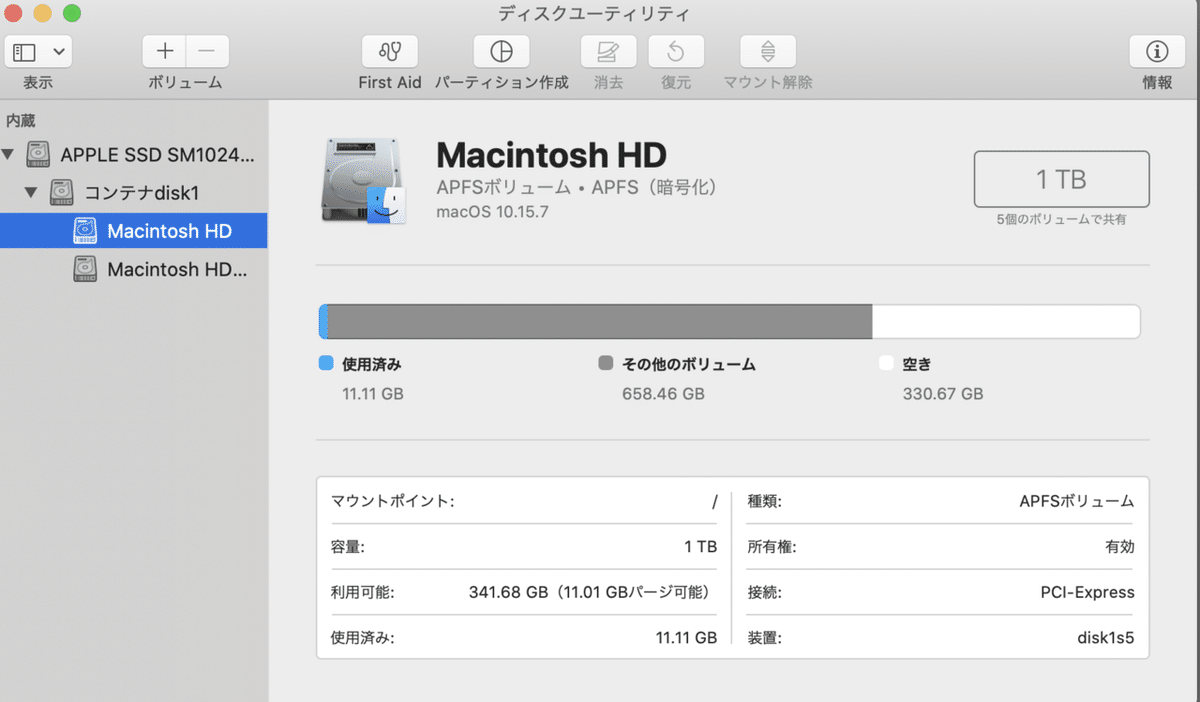Click the Macintosh HD title heading
The width and height of the screenshot is (1200, 702).
552,155
